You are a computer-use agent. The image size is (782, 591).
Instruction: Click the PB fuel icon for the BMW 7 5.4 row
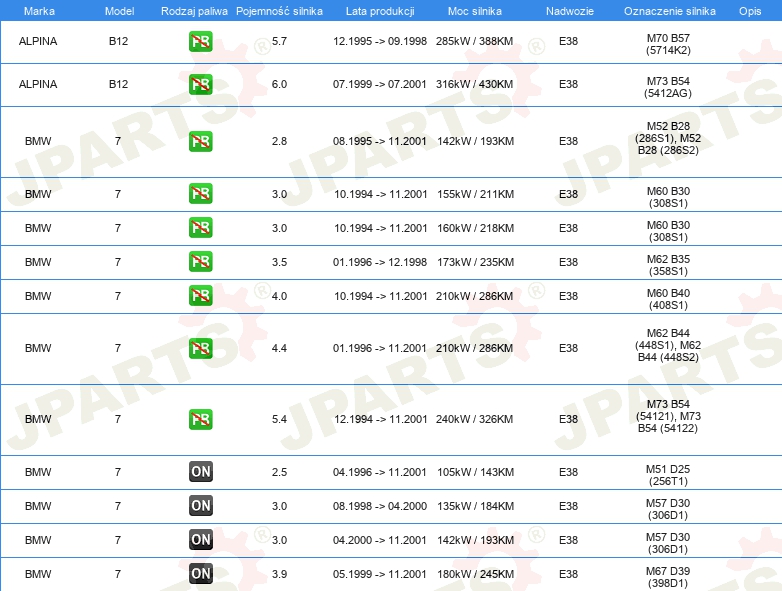tap(200, 419)
